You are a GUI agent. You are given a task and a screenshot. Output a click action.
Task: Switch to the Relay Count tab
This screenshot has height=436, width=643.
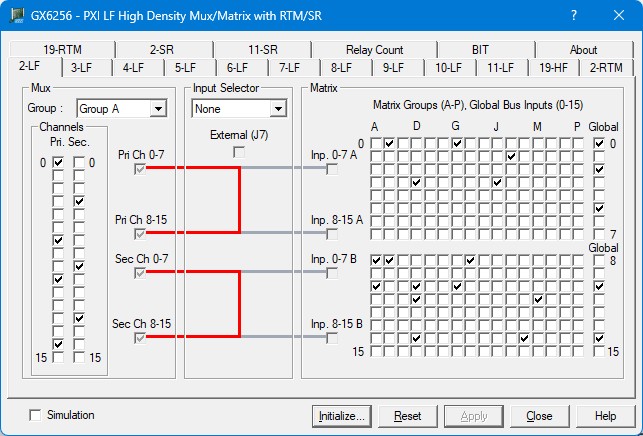point(374,49)
